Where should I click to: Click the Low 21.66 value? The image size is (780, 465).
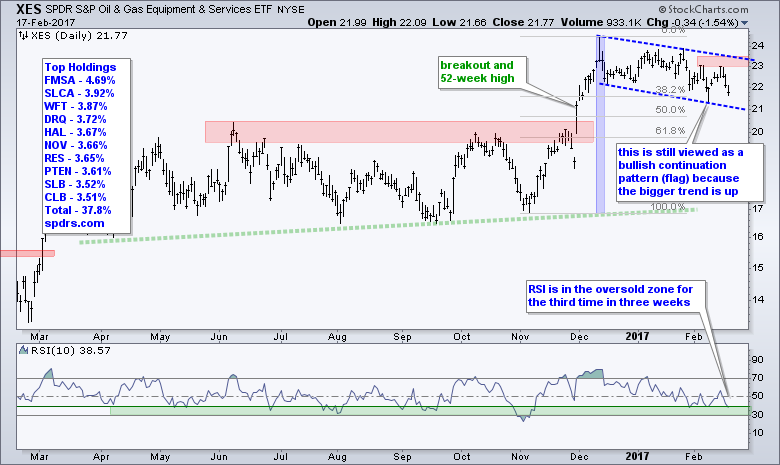click(x=459, y=22)
